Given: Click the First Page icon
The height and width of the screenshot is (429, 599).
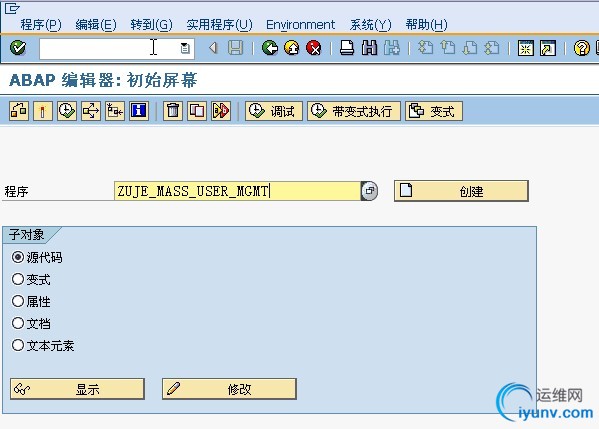Looking at the screenshot, I should point(425,48).
